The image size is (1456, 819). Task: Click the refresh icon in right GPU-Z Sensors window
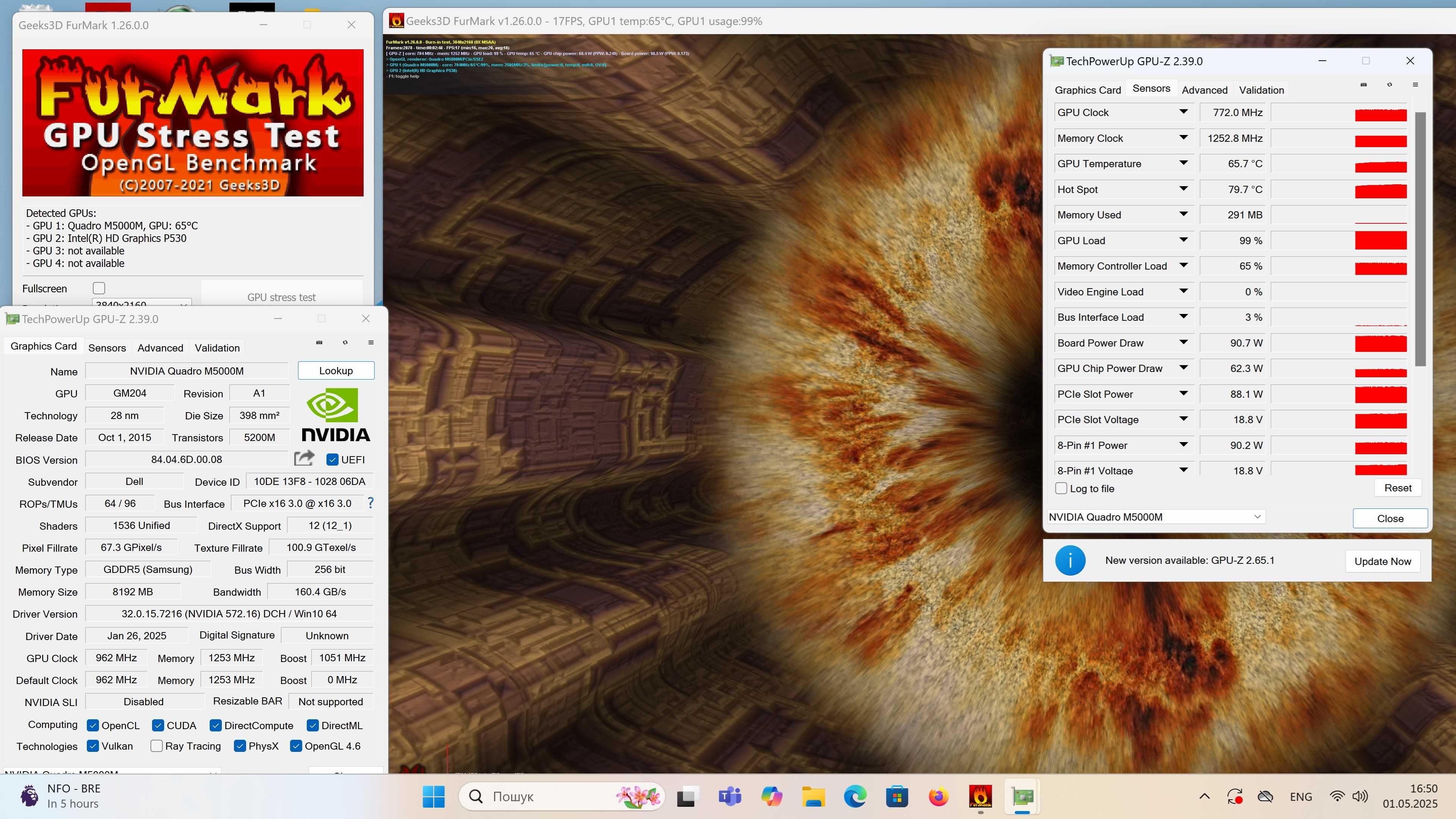[x=1389, y=85]
